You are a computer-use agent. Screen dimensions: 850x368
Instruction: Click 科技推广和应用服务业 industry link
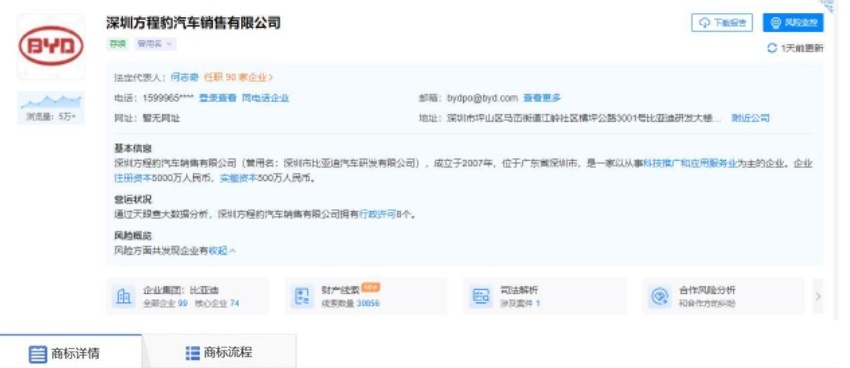point(690,164)
